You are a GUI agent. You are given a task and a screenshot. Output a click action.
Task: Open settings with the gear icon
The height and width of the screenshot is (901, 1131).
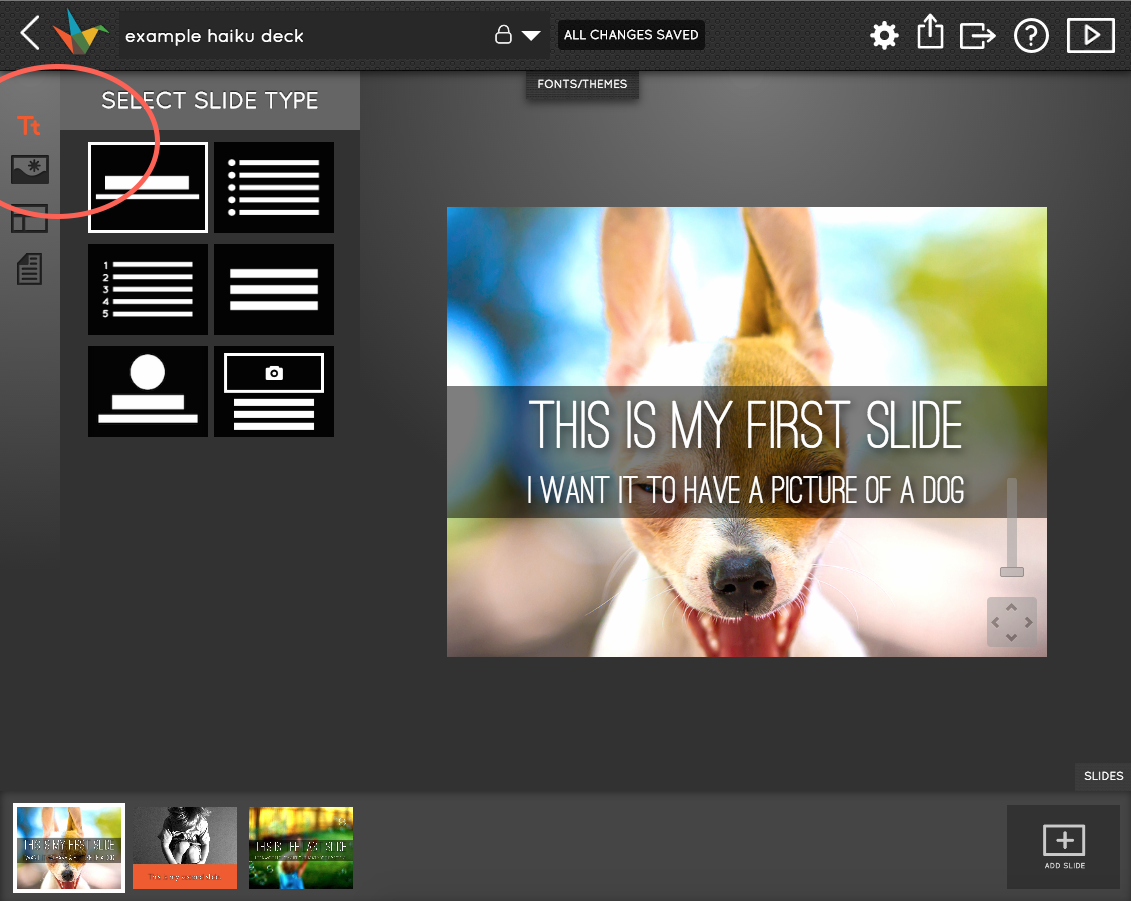[x=884, y=35]
